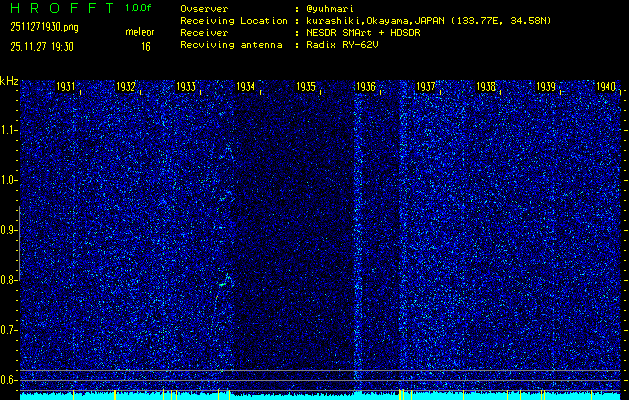Image resolution: width=629 pixels, height=400 pixels.
Task: Click the Receiving Location label
Action: point(234,21)
